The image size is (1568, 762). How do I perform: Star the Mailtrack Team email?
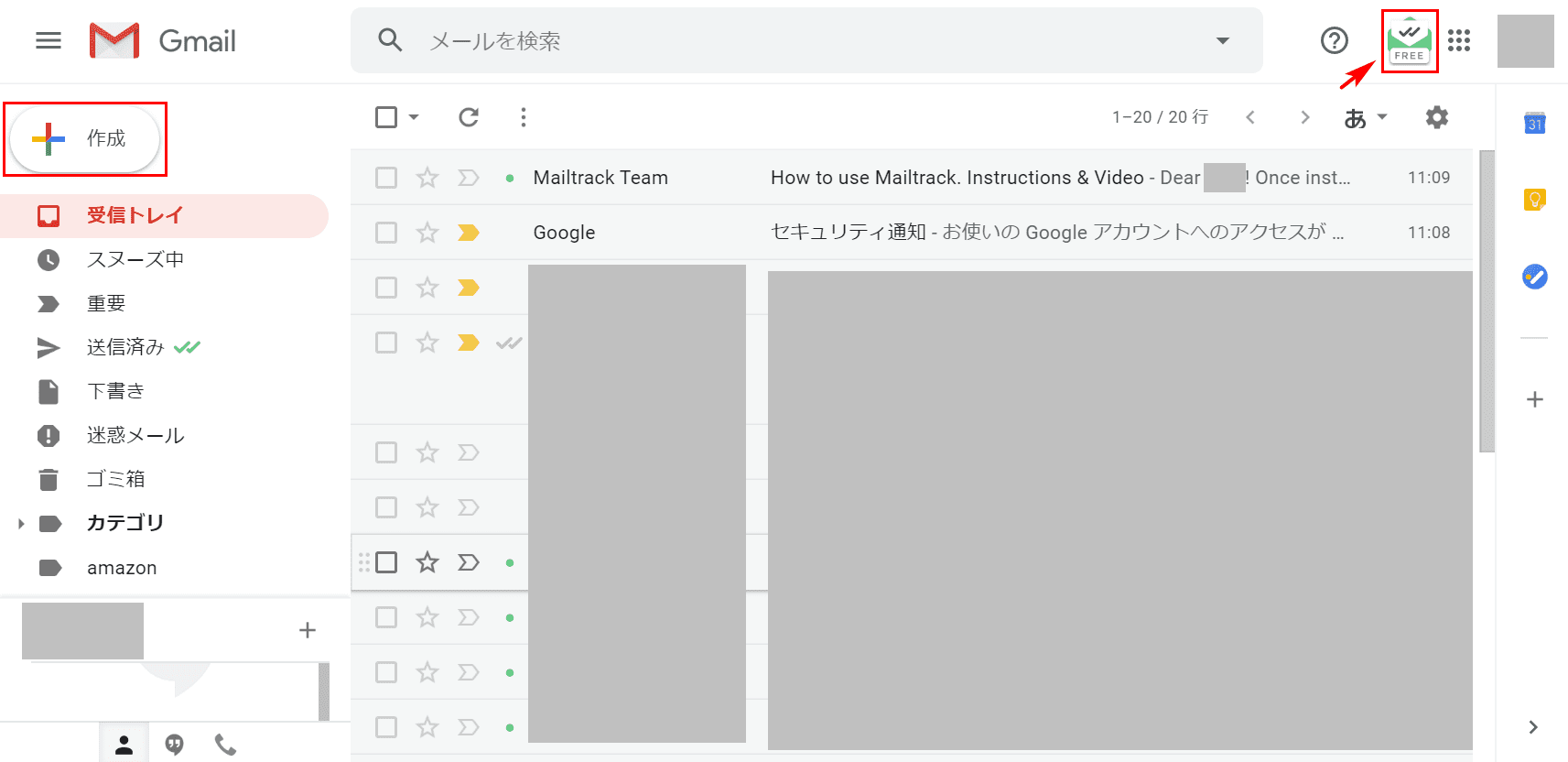pos(427,178)
